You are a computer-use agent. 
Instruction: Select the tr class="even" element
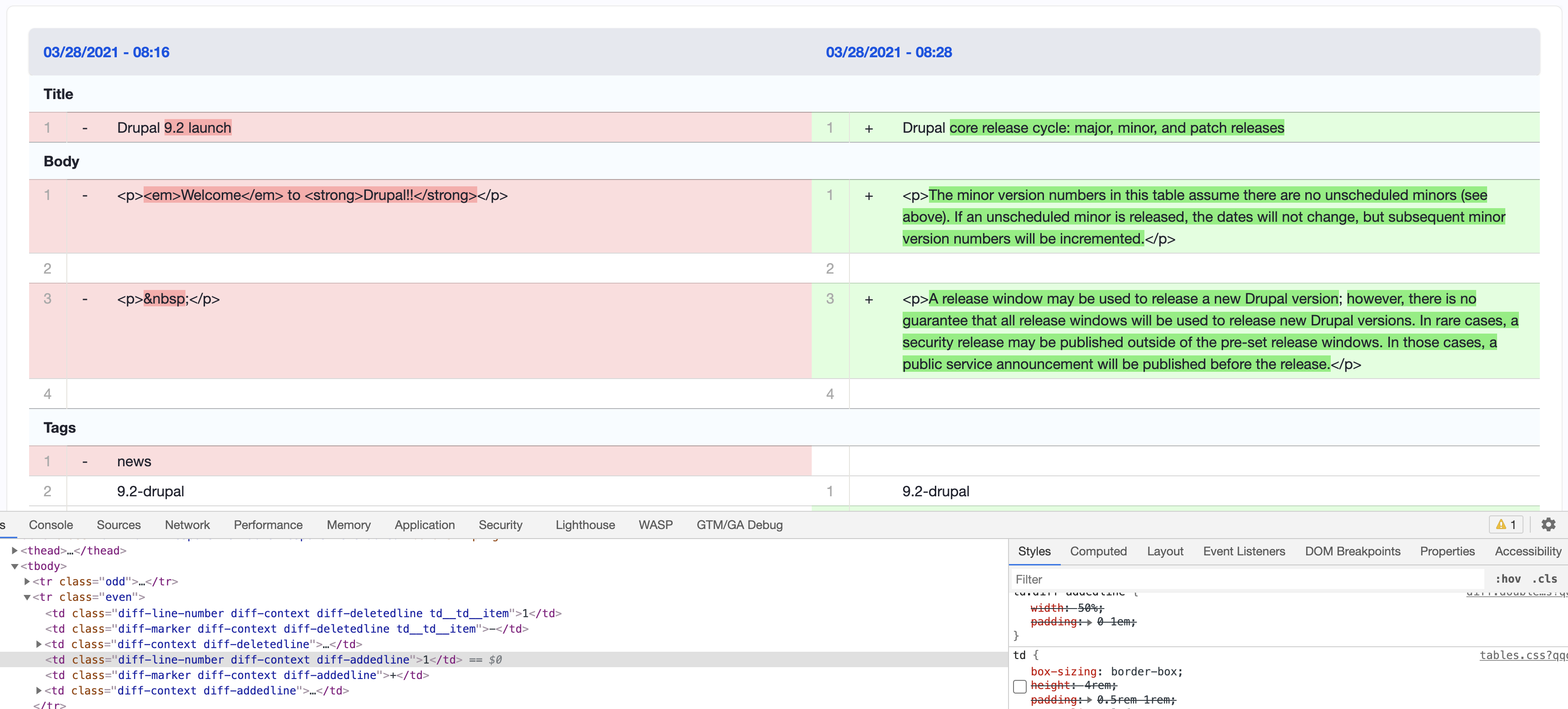tap(91, 596)
